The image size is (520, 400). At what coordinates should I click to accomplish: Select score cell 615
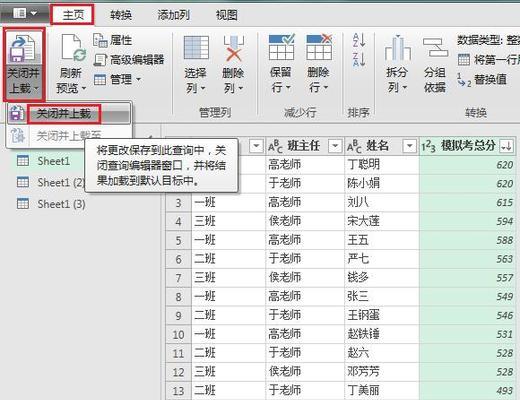[468, 202]
